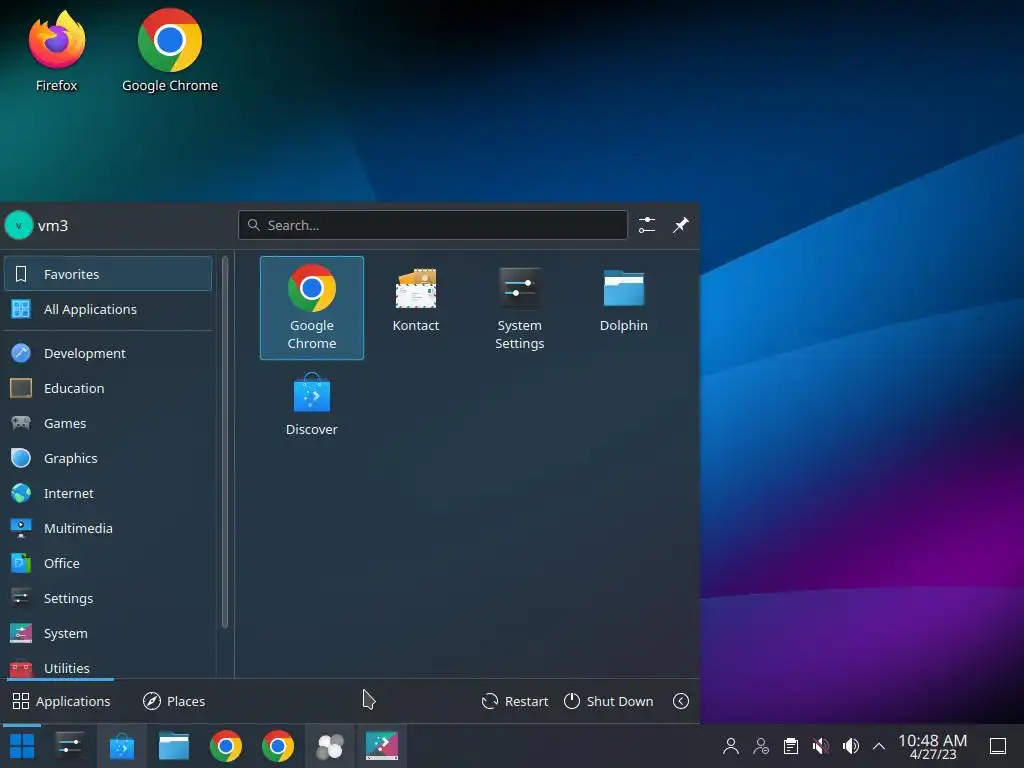Select the Favorites category
1024x768 pixels.
click(x=108, y=274)
